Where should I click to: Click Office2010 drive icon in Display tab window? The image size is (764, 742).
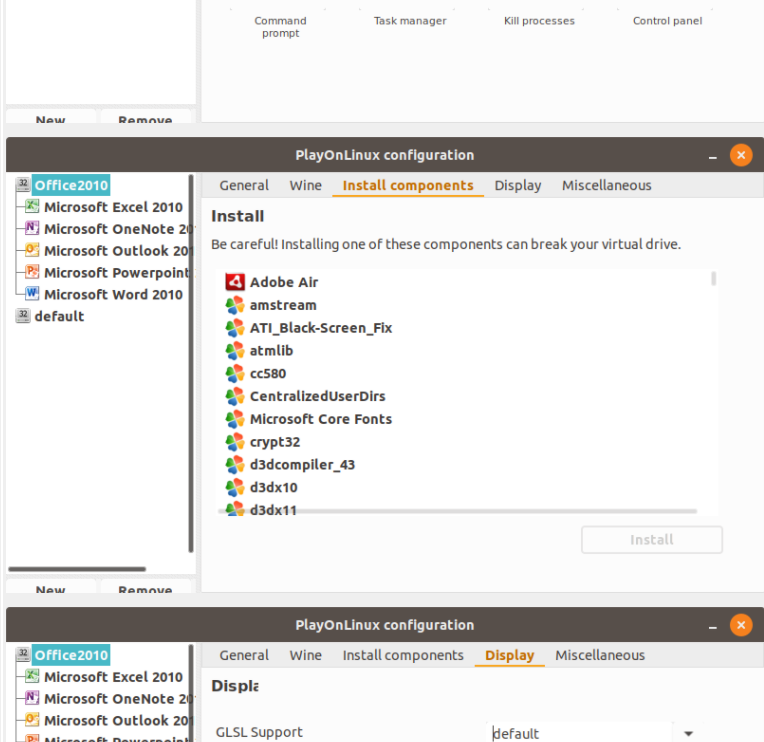(23, 654)
